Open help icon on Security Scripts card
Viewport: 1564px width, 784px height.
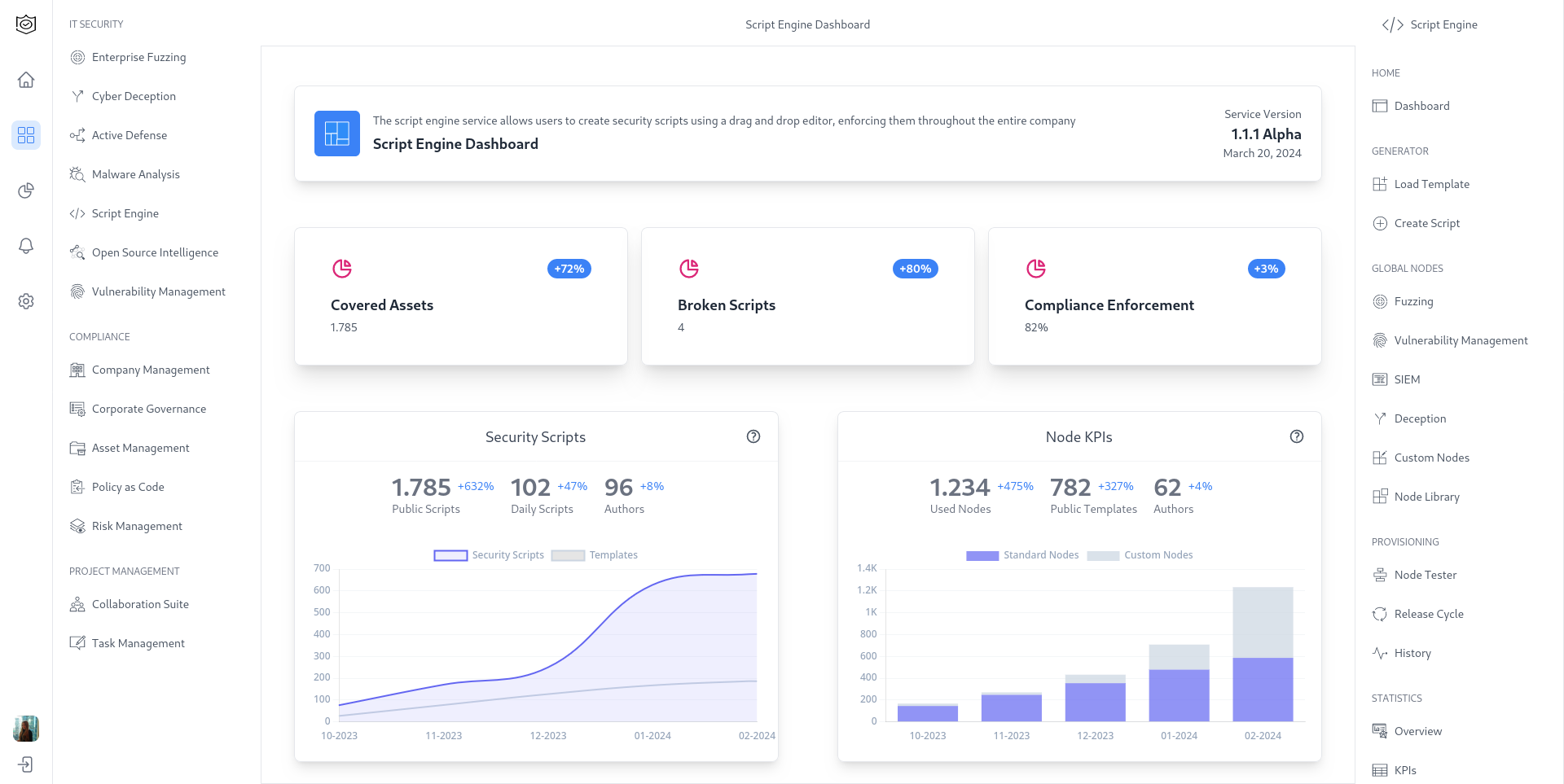click(x=753, y=437)
